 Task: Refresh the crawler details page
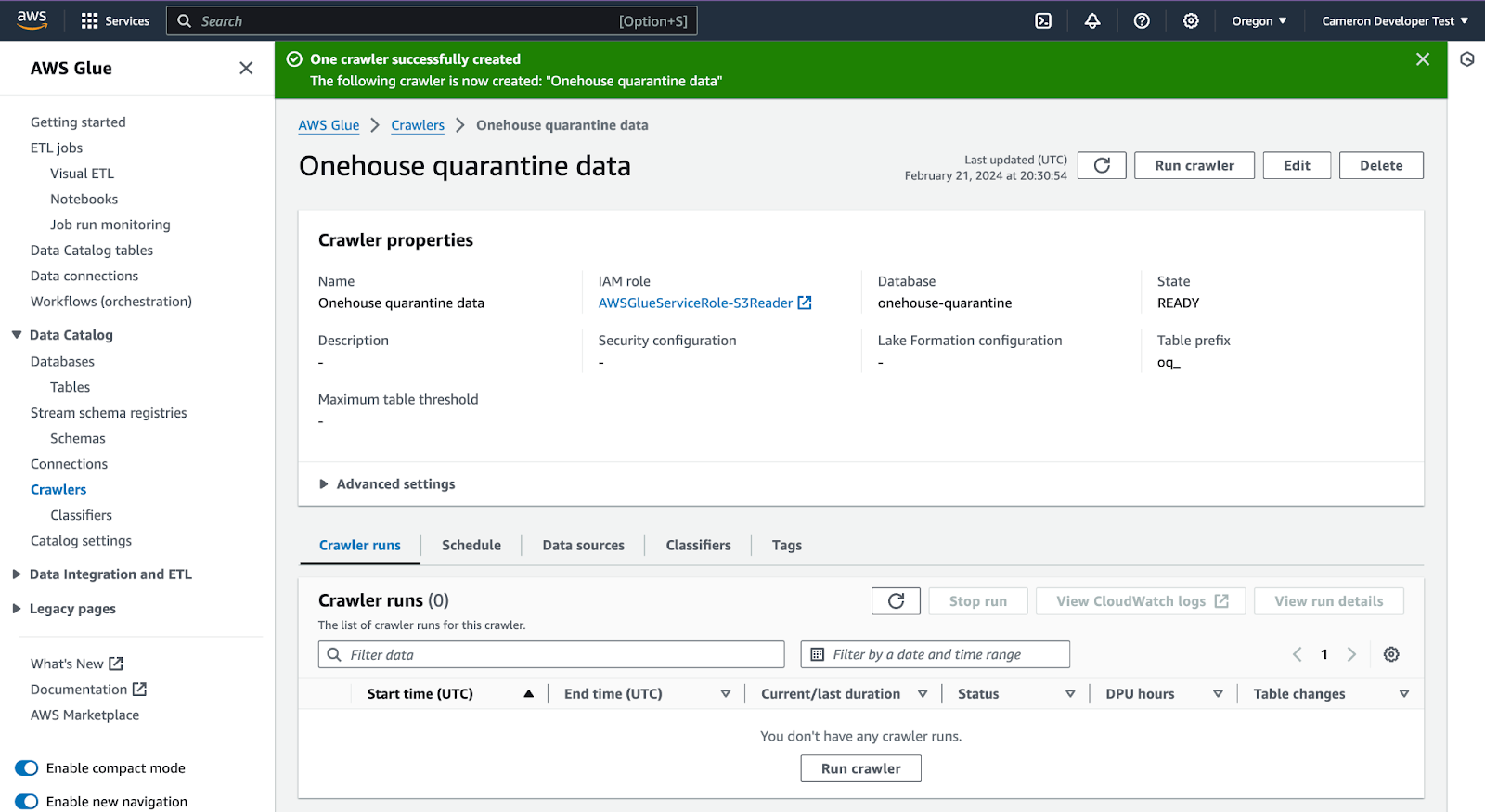pyautogui.click(x=1102, y=165)
